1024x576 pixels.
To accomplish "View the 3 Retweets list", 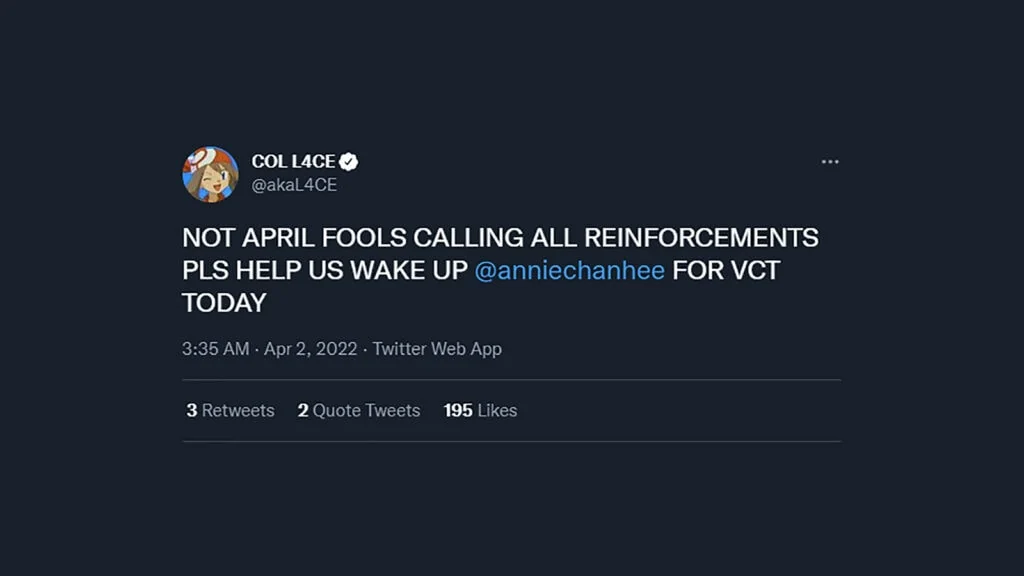I will coord(230,410).
